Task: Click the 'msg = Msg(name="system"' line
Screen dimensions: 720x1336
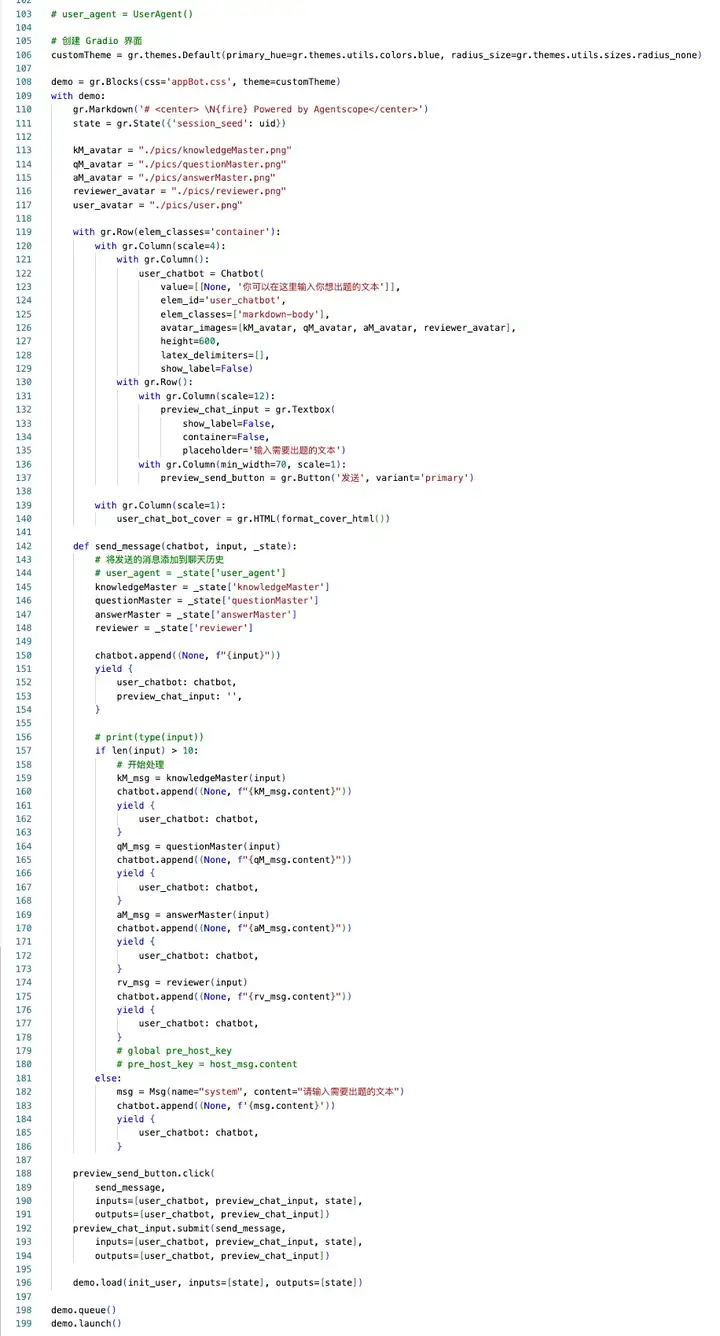Action: [x=260, y=1091]
